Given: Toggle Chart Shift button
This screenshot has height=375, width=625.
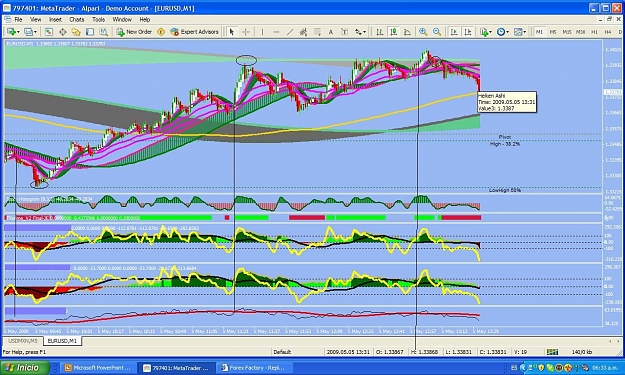Looking at the screenshot, I should coord(468,32).
